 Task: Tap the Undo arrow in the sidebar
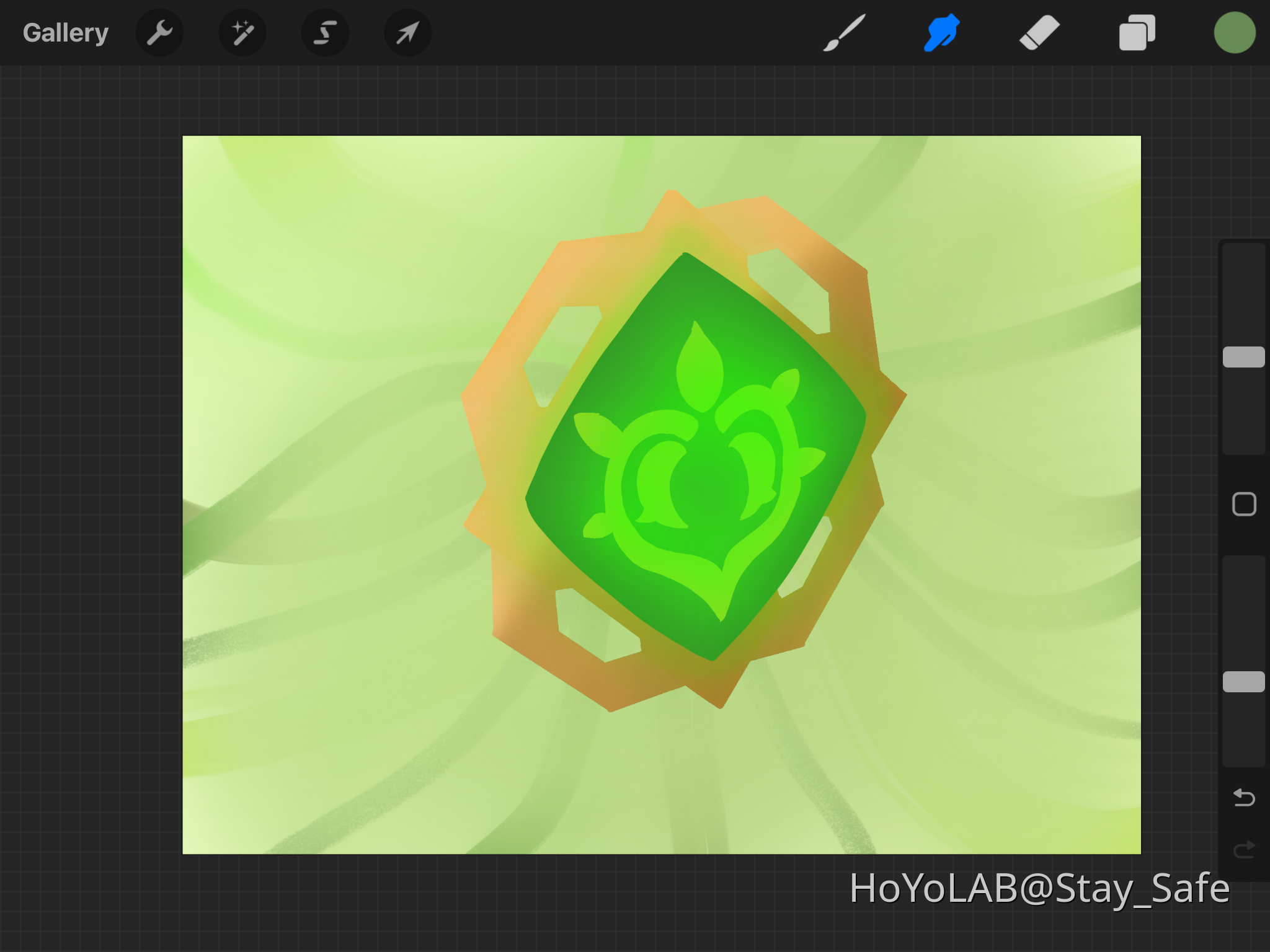[x=1244, y=798]
